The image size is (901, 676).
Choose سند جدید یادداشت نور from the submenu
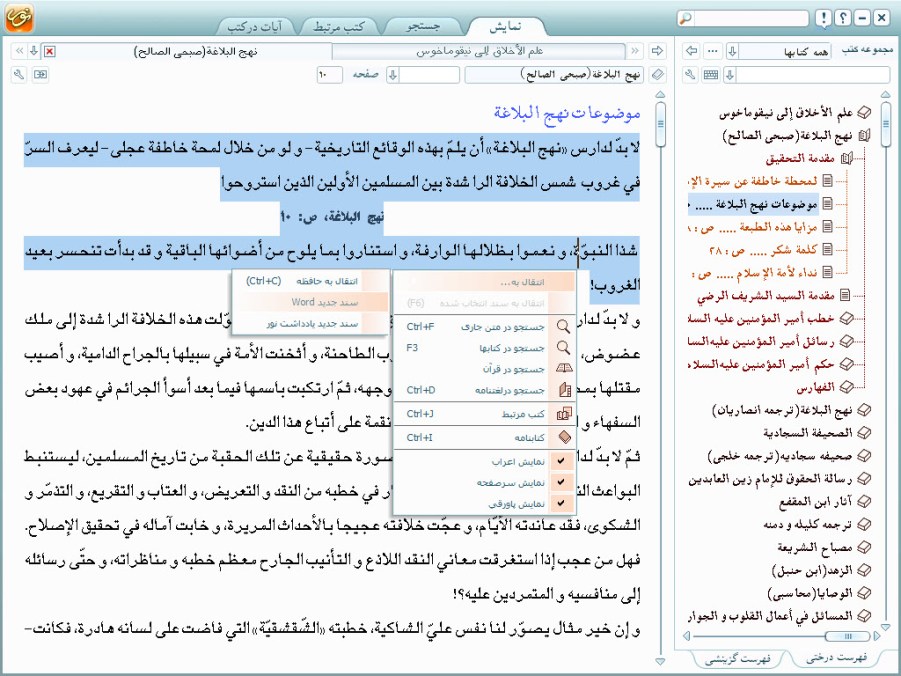click(311, 324)
